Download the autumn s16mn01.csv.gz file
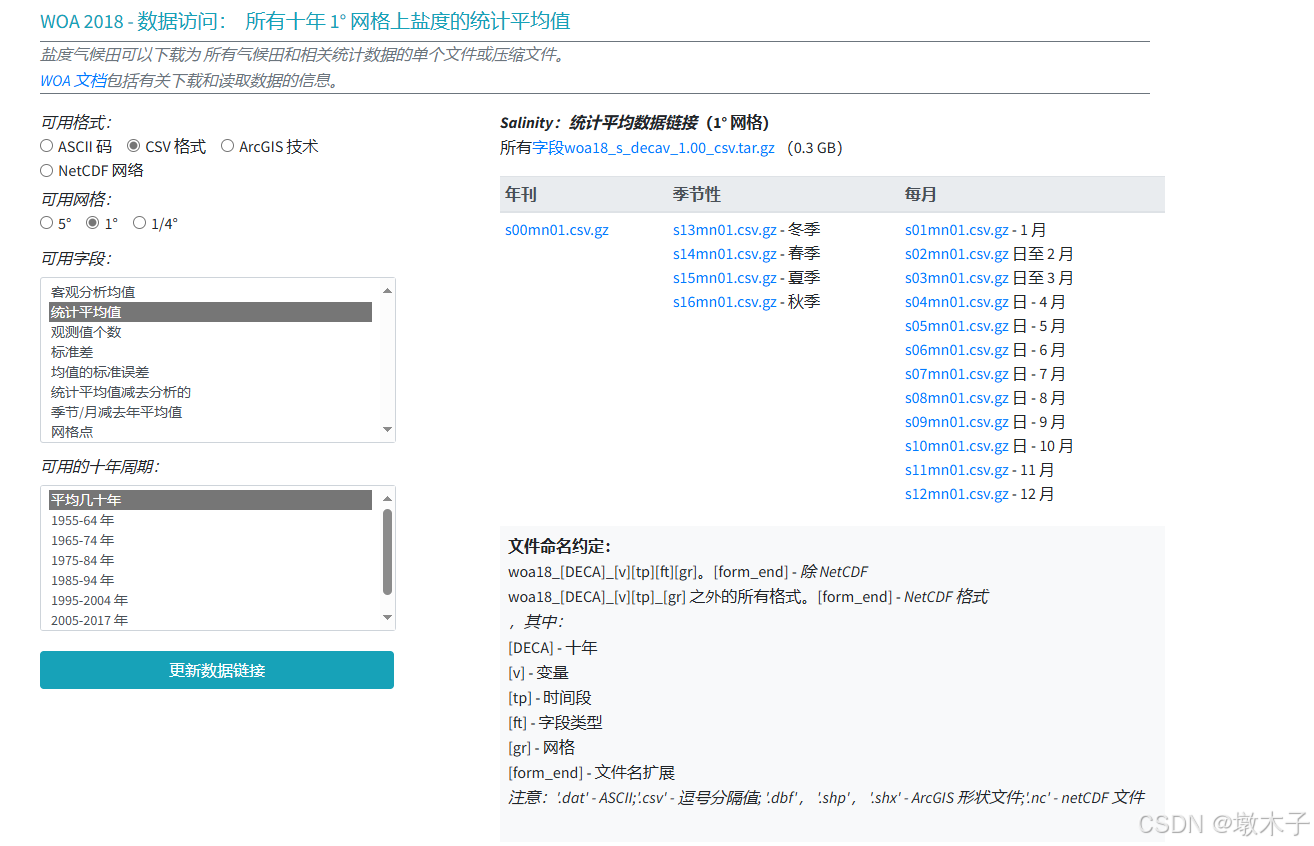 pos(726,301)
